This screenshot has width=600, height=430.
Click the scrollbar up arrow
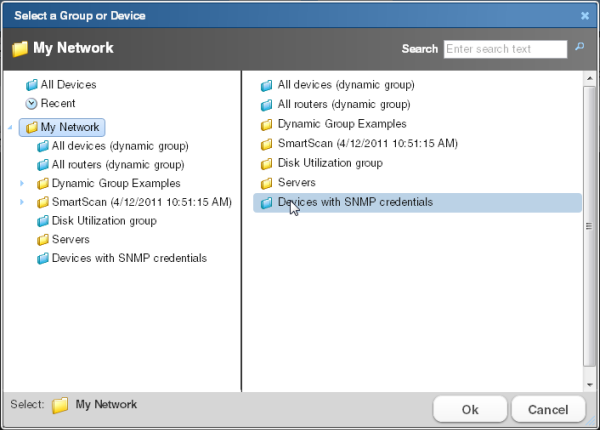click(x=590, y=78)
